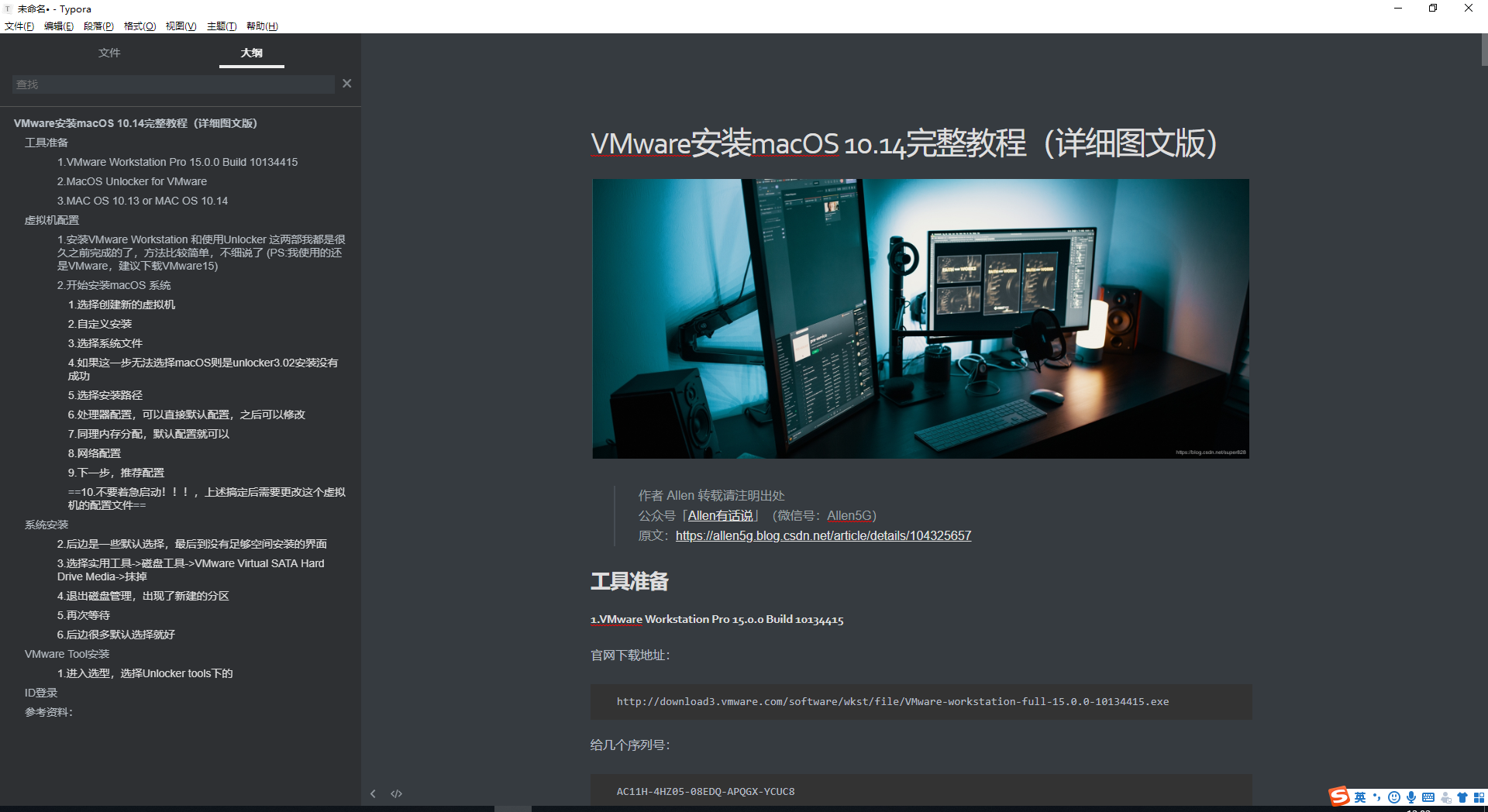Select outline item 4.退出磁盘管理
Image resolution: width=1488 pixels, height=812 pixels.
(x=143, y=596)
